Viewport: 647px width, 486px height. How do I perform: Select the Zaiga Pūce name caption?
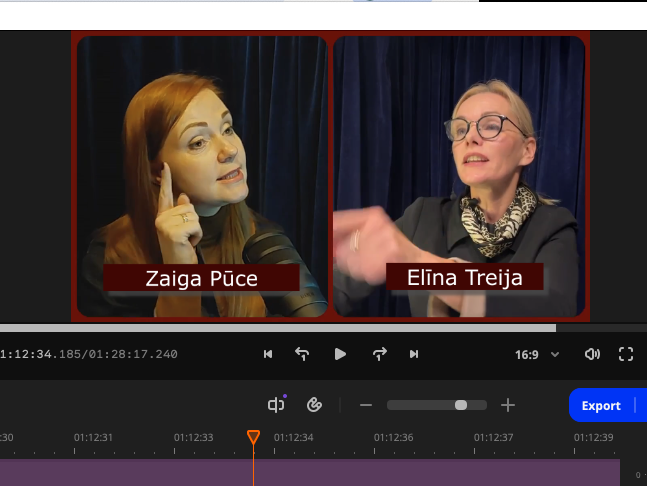[x=201, y=278]
